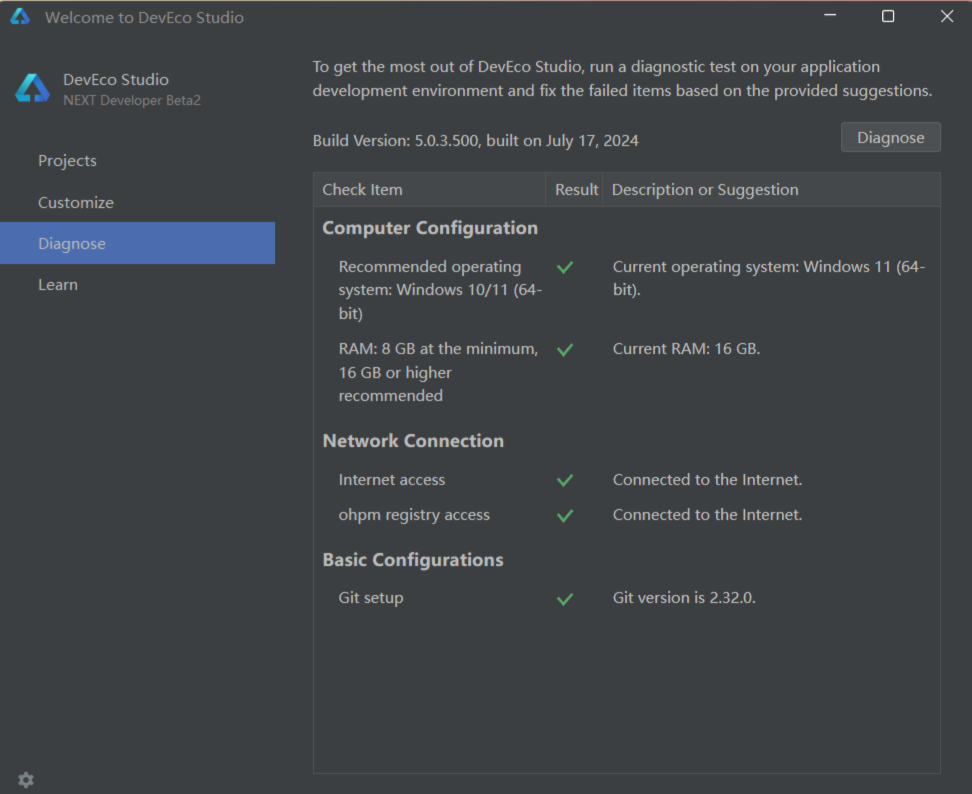
Task: Click the Build Version 5.0.3.500 text
Action: [475, 141]
